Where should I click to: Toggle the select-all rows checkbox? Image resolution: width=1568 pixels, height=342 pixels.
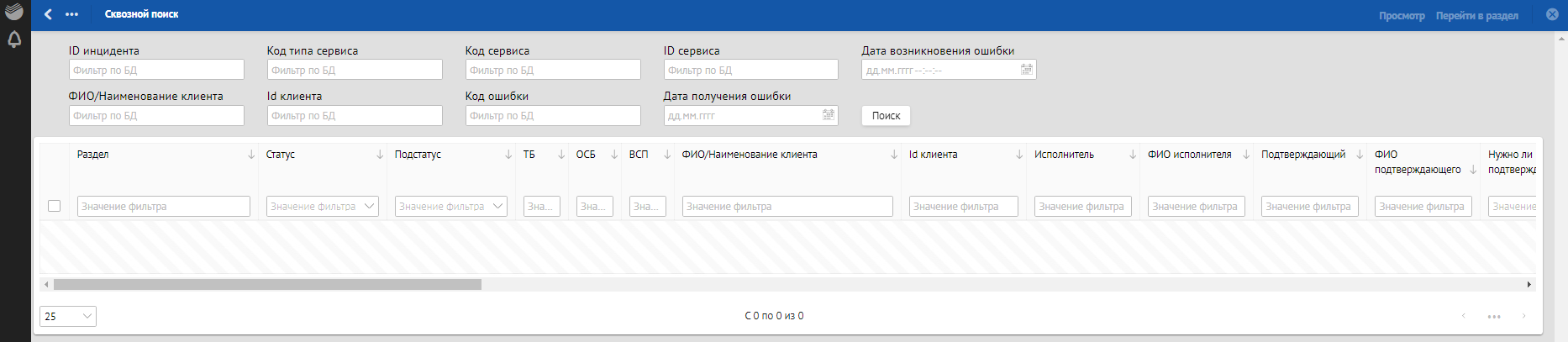click(x=55, y=206)
